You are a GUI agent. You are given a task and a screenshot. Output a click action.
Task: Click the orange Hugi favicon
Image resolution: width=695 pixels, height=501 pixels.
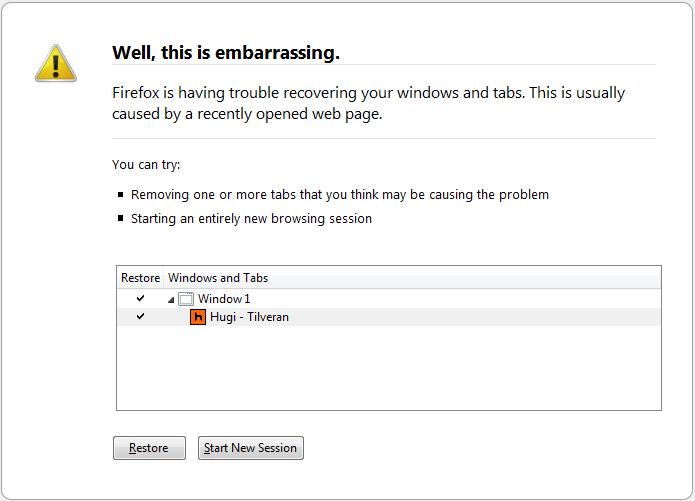tap(198, 317)
